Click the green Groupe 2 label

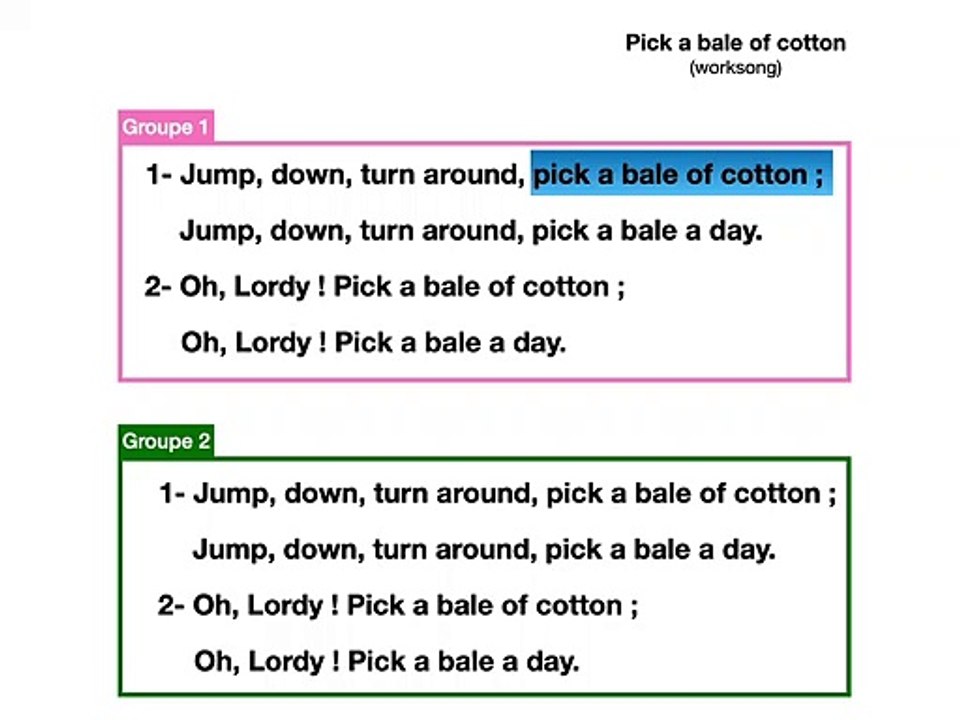(x=166, y=441)
